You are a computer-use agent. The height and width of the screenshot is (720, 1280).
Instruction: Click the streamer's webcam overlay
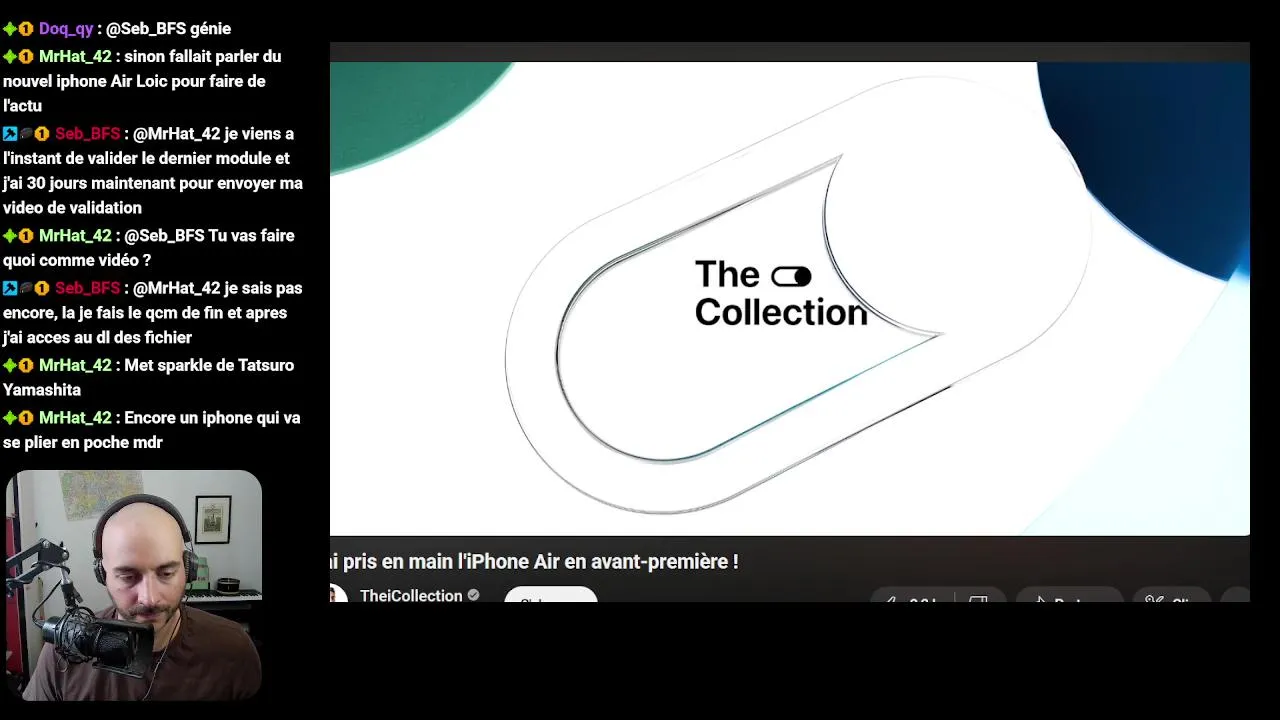134,585
